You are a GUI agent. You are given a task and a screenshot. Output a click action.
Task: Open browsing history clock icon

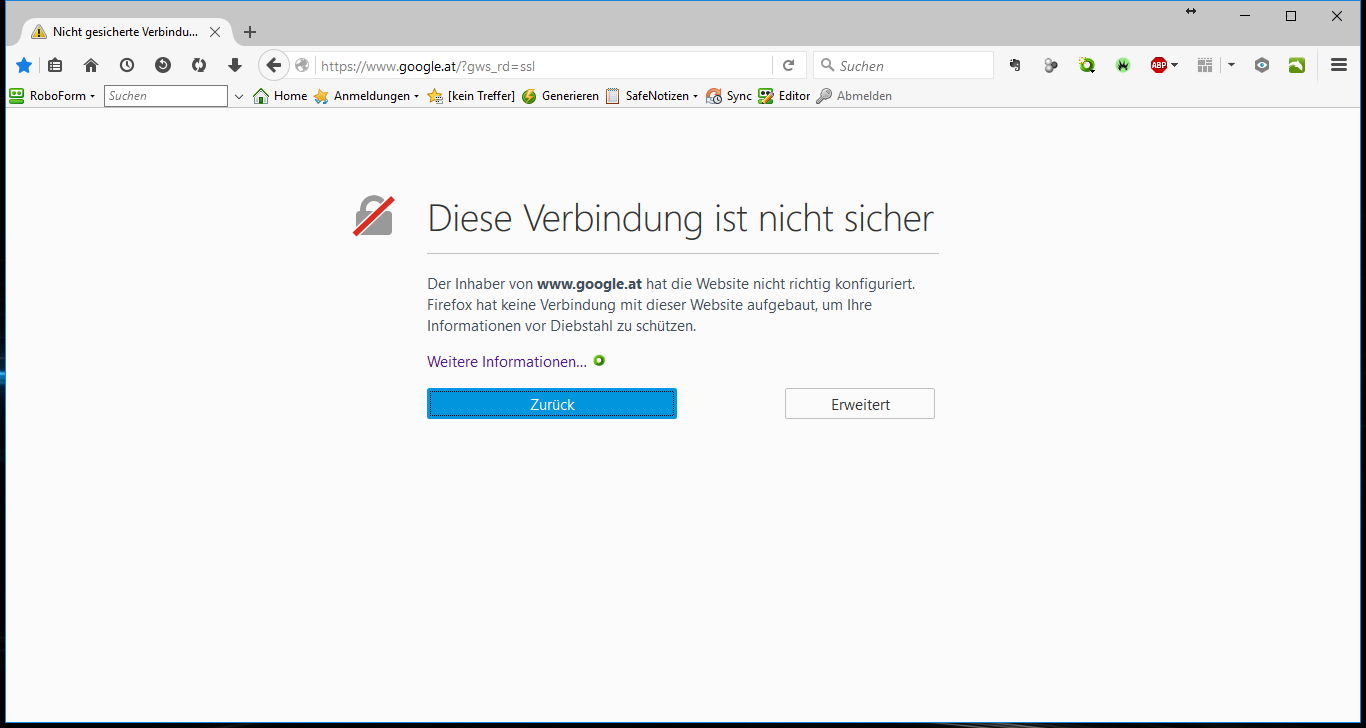(127, 65)
